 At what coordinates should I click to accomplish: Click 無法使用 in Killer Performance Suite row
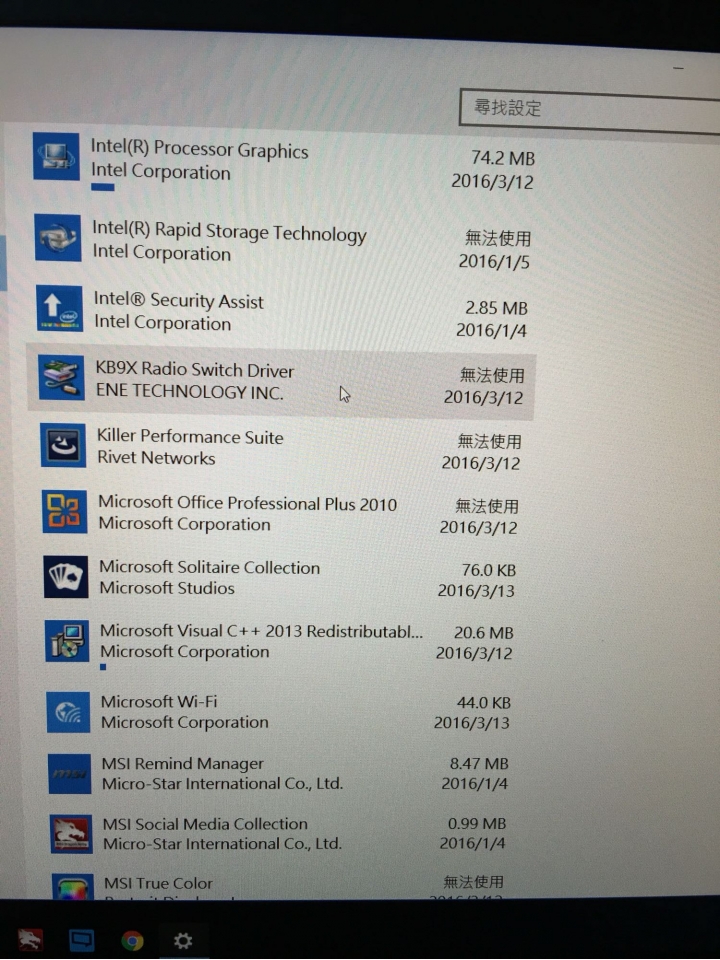[x=489, y=441]
